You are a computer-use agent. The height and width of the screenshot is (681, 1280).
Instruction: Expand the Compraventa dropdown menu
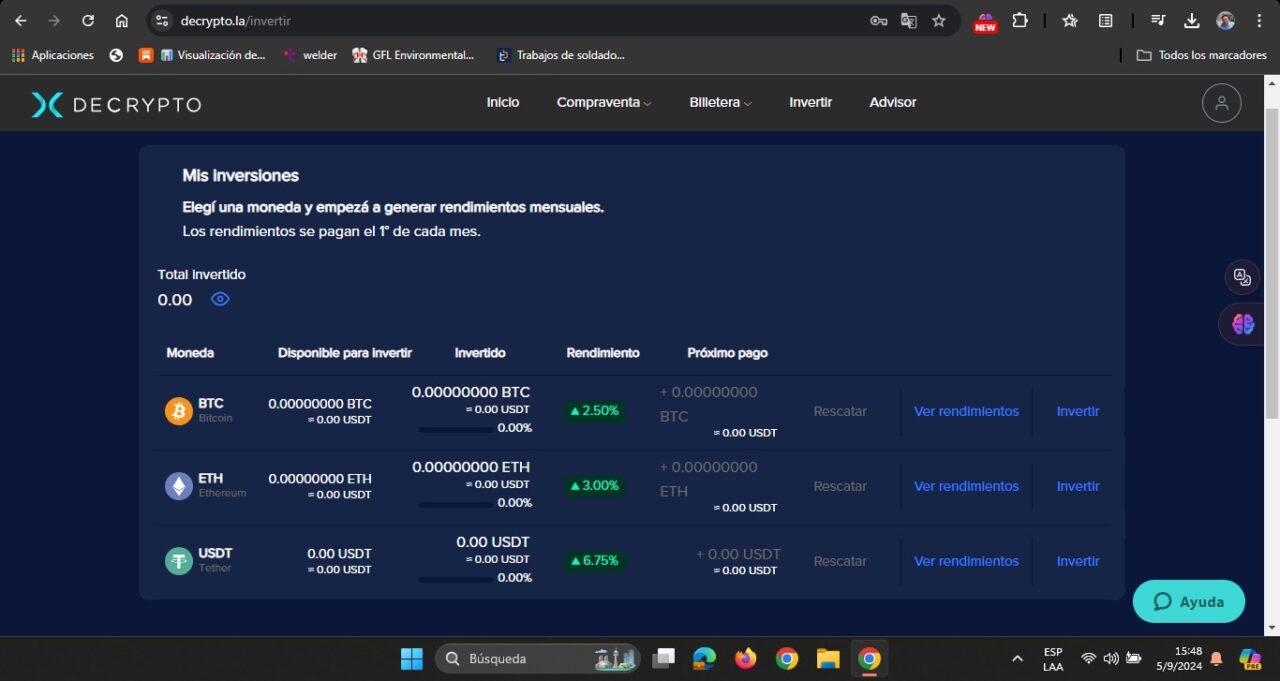point(604,102)
